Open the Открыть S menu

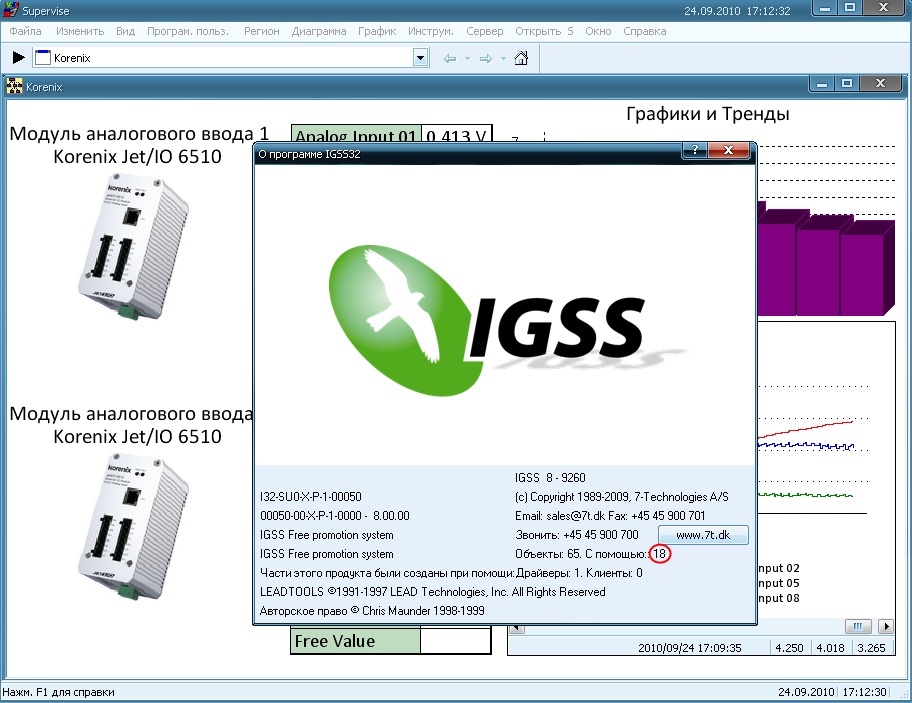(544, 31)
